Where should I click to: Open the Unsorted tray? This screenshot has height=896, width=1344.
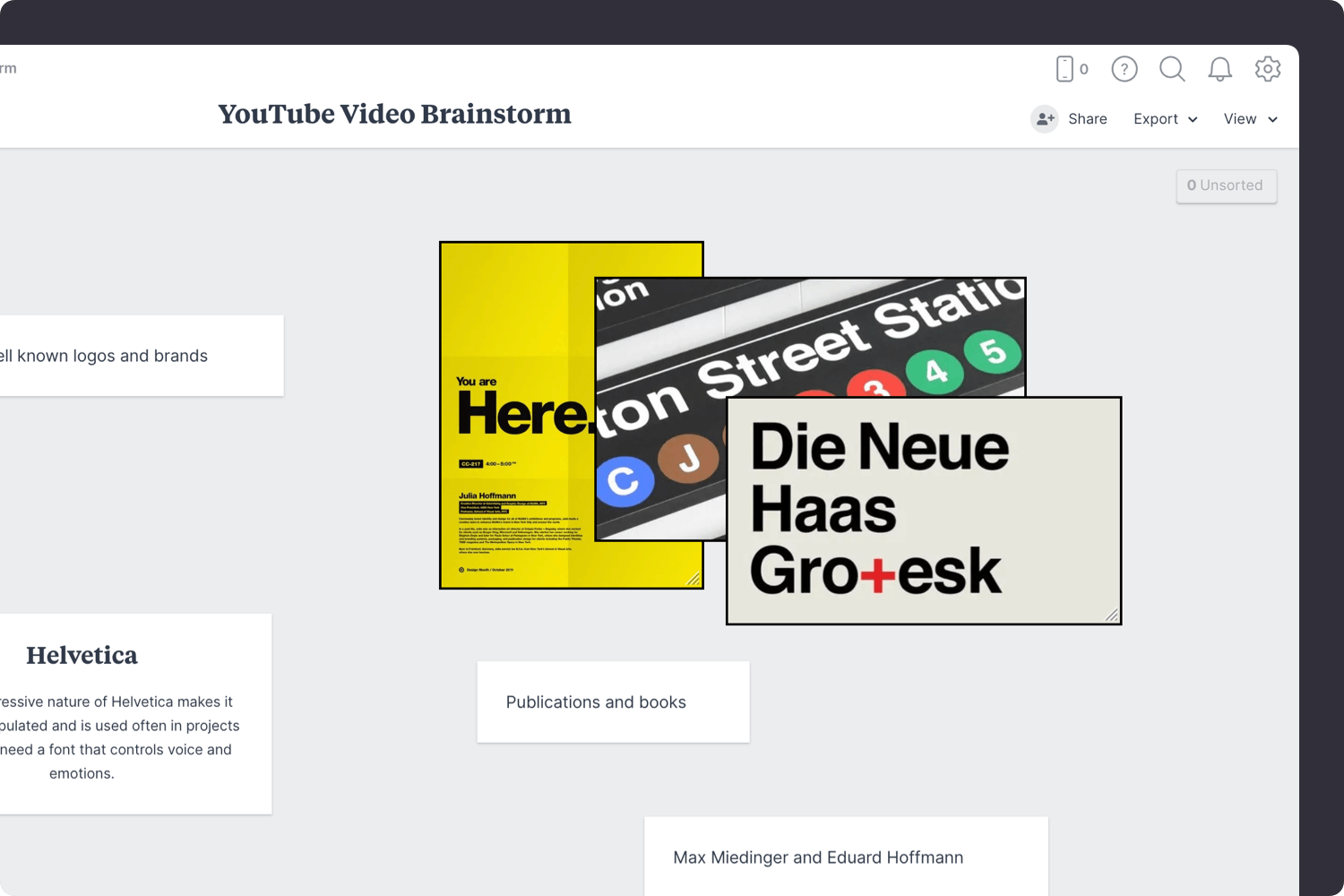click(x=1226, y=185)
